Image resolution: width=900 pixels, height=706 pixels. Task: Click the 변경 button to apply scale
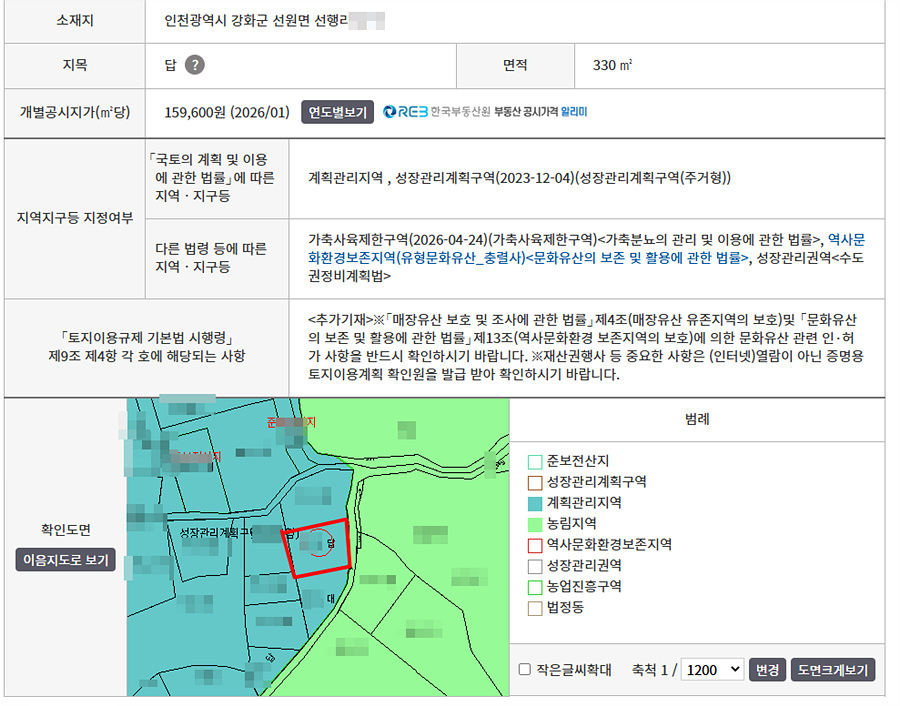[767, 670]
